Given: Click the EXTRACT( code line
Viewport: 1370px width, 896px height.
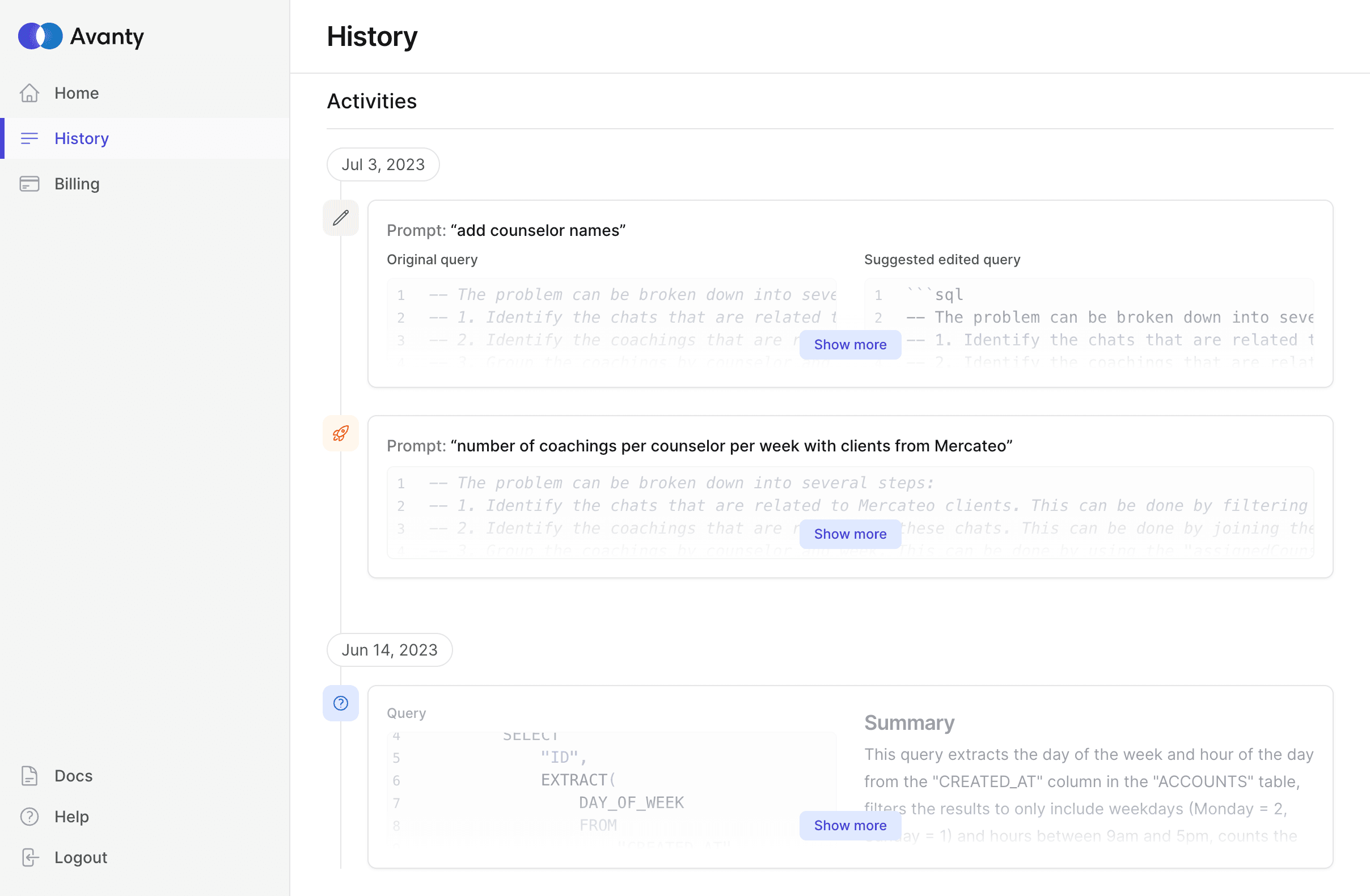Looking at the screenshot, I should point(578,780).
